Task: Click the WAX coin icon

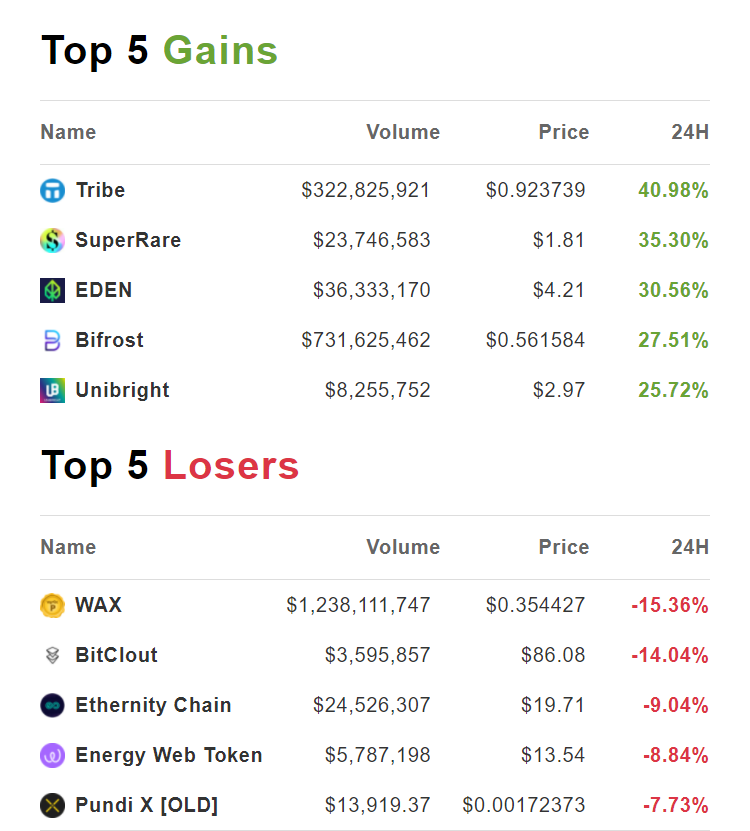Action: [52, 605]
